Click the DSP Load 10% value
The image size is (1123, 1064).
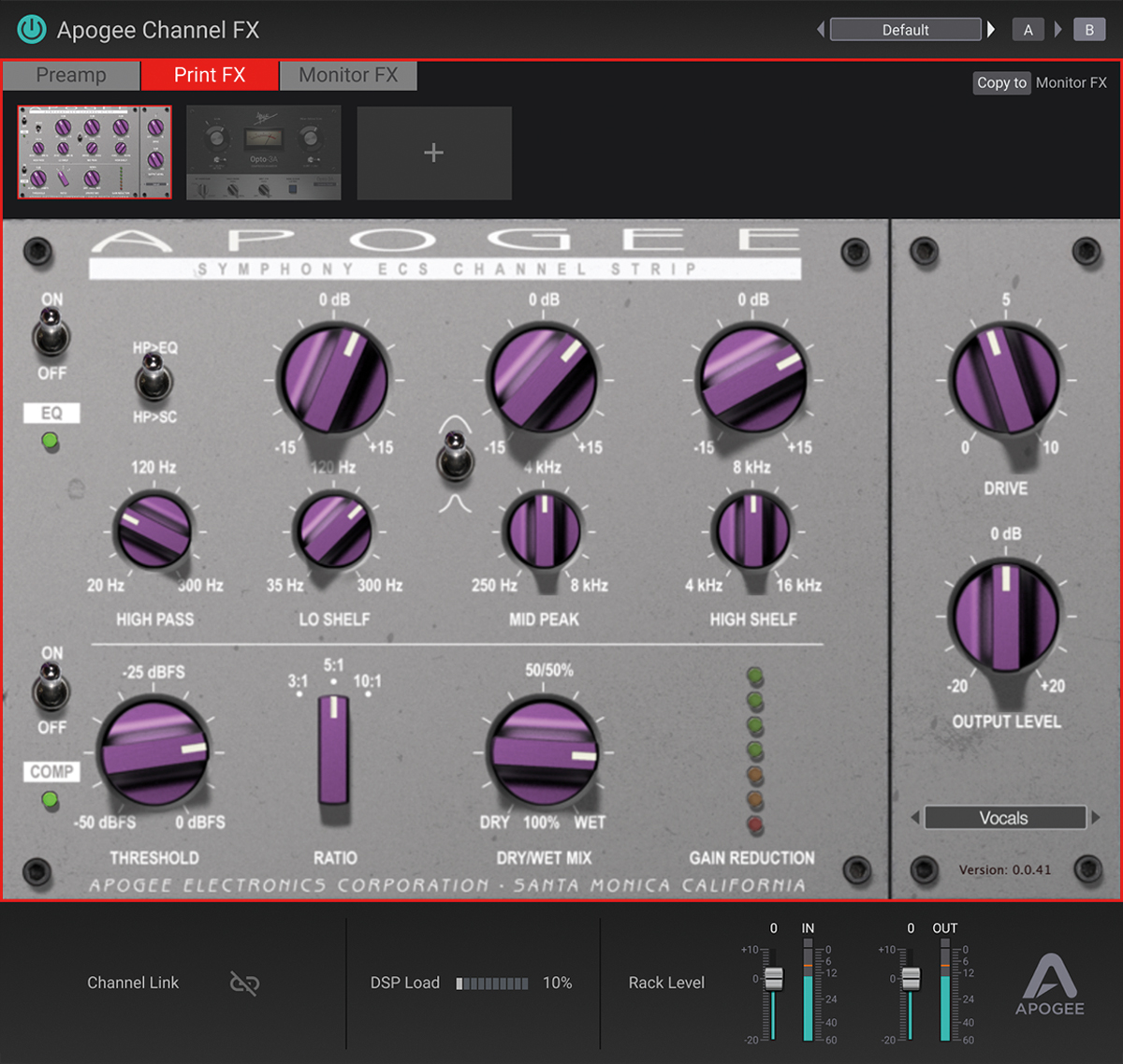557,983
